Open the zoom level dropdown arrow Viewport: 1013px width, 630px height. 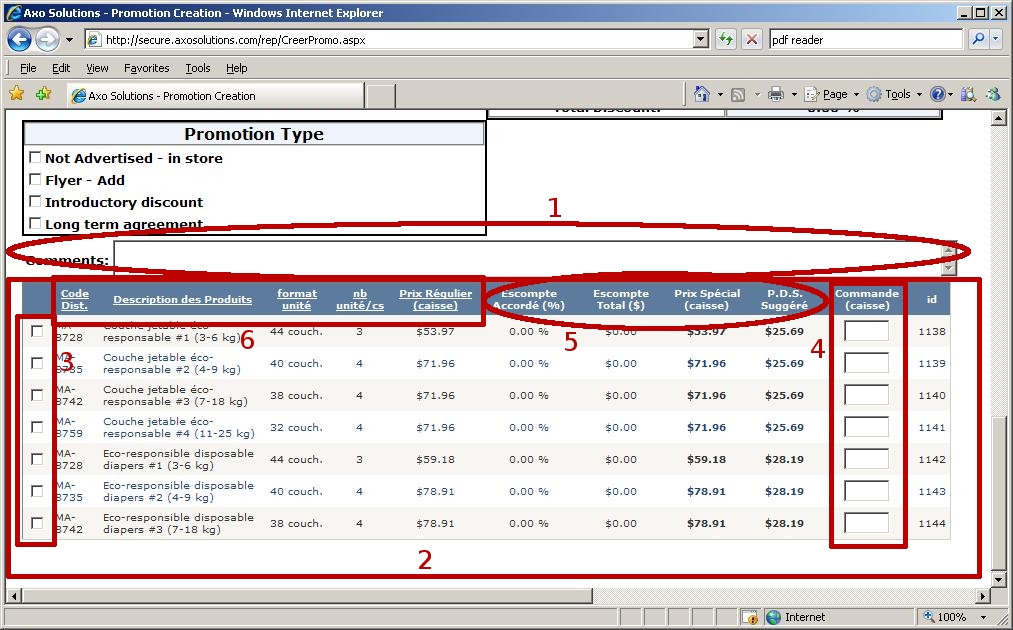click(x=983, y=618)
